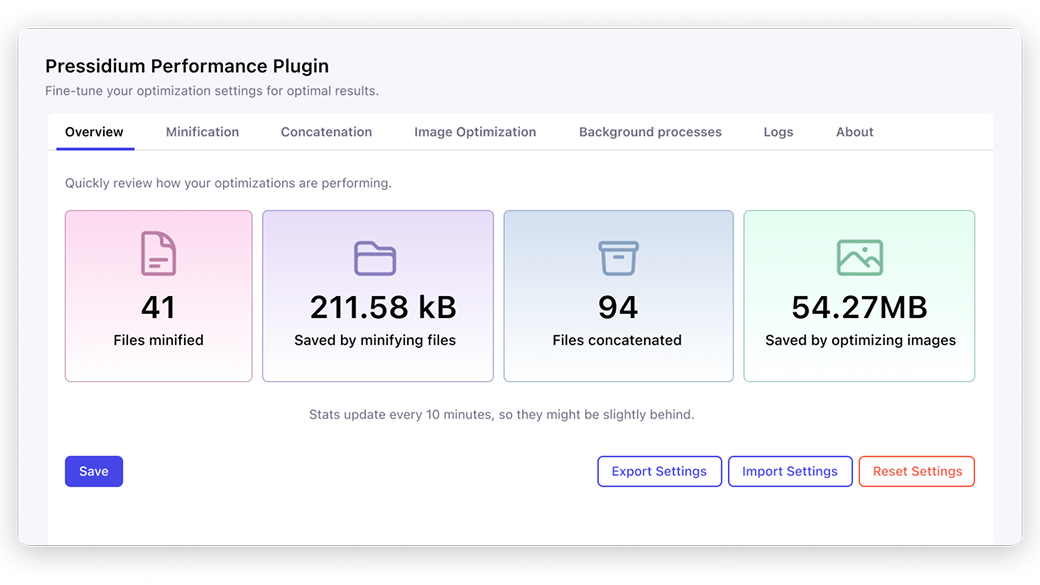Click Reset Settings
1040x585 pixels.
coord(917,471)
